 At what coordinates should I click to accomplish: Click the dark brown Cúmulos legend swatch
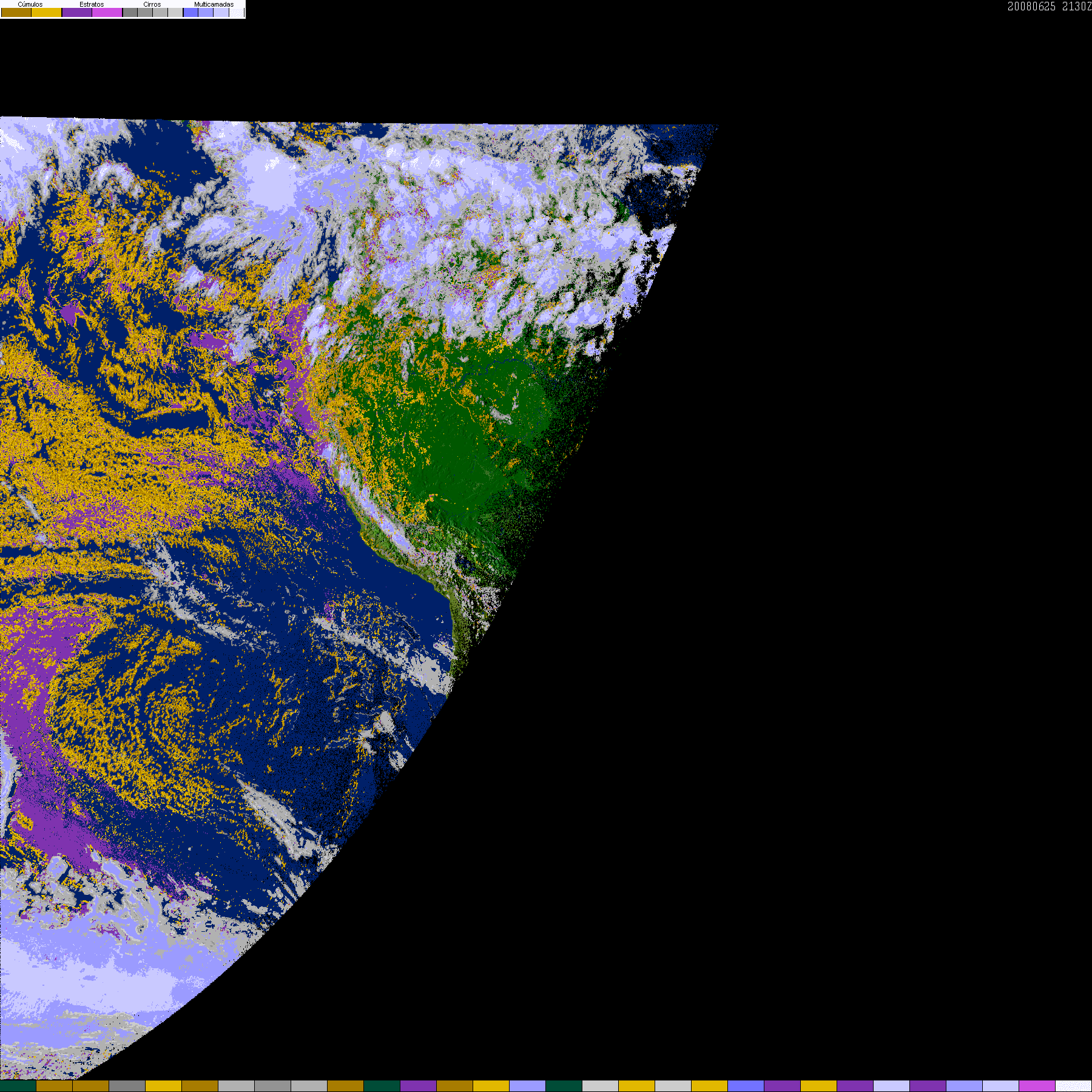pyautogui.click(x=16, y=12)
